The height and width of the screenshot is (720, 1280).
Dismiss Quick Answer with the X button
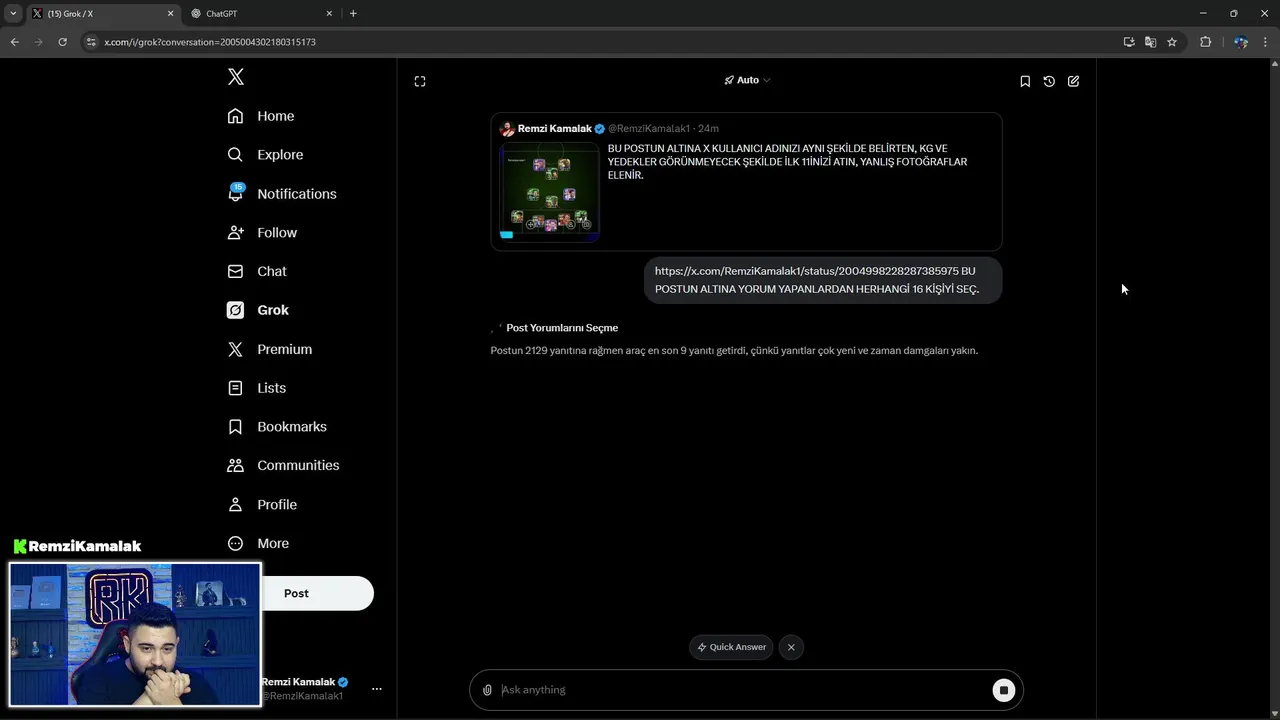(x=791, y=647)
